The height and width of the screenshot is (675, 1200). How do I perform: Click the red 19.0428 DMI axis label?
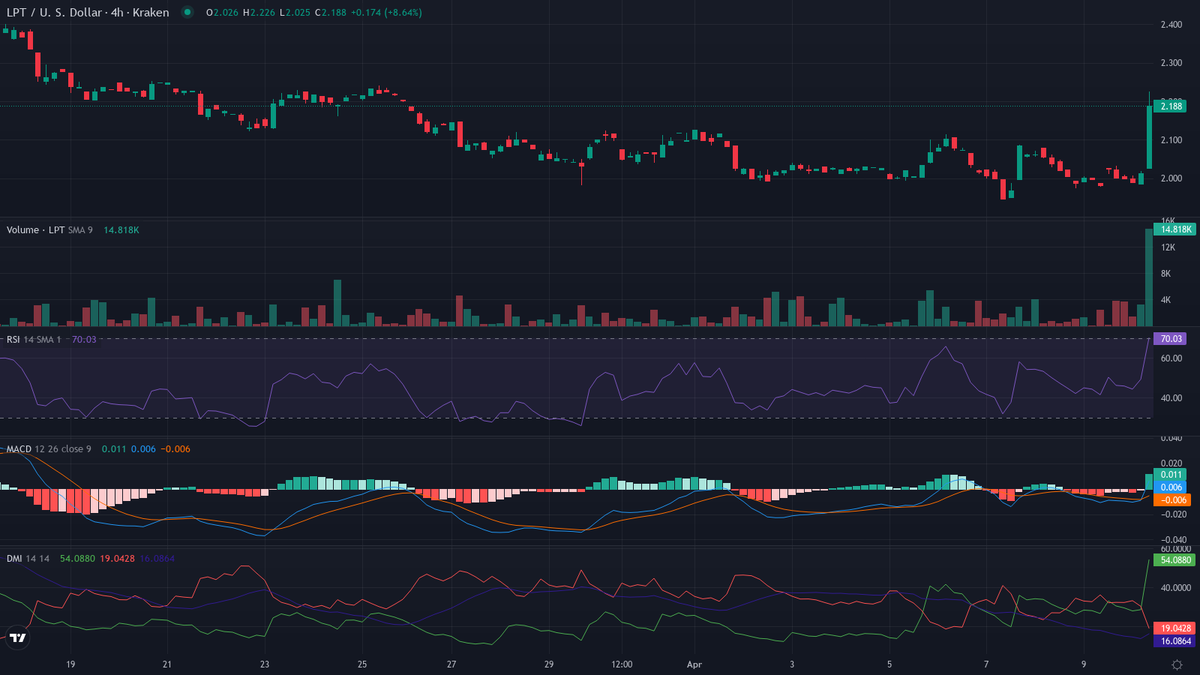click(1174, 627)
